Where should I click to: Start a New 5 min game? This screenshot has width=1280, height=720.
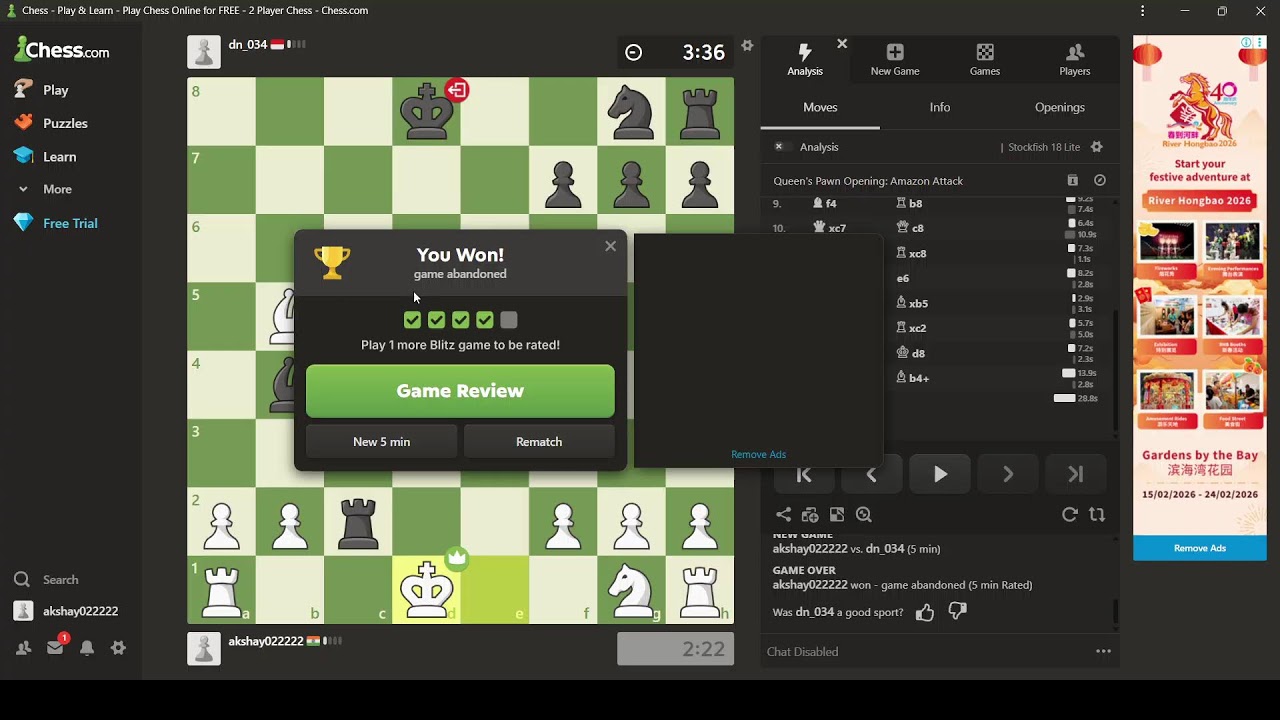tap(381, 442)
